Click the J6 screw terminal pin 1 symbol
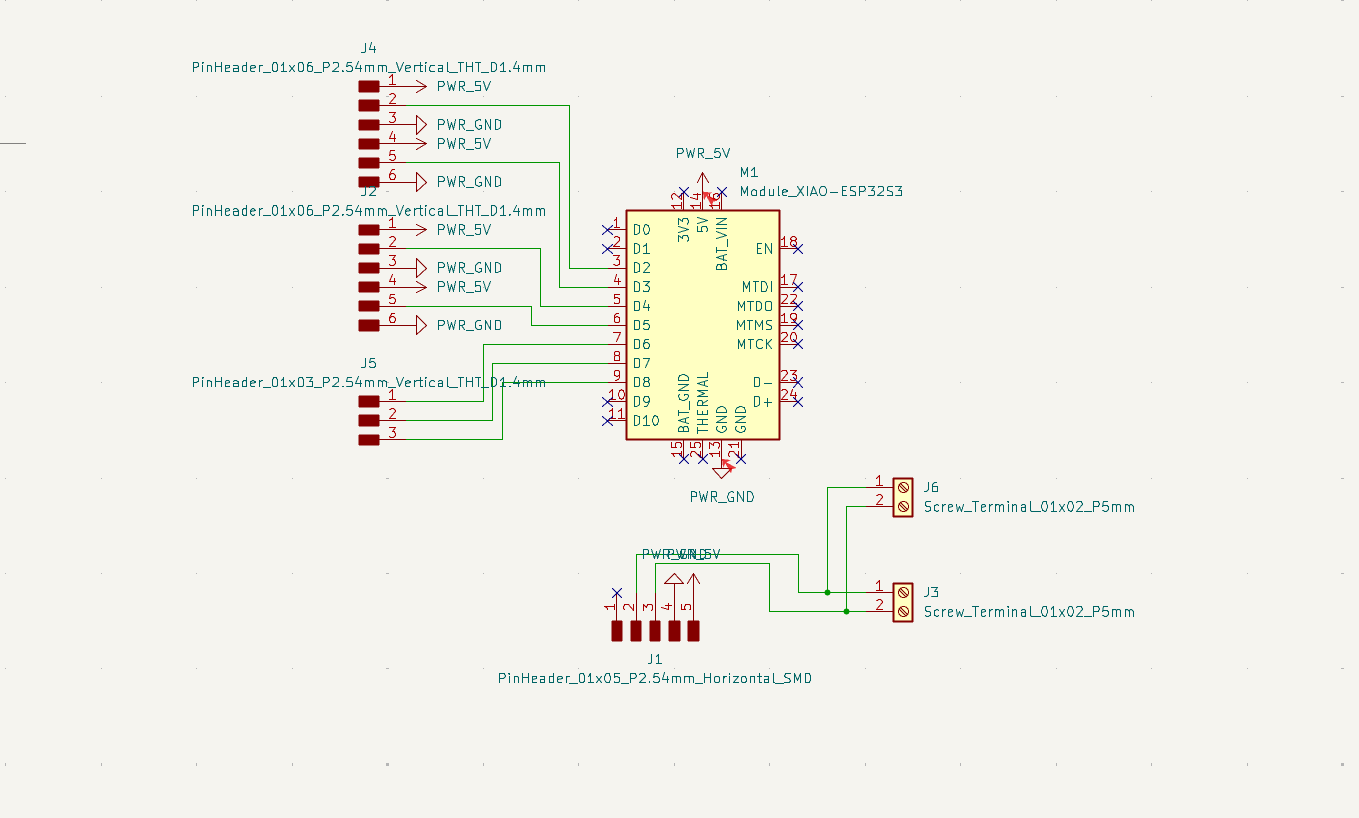The image size is (1359, 818). pos(903,487)
